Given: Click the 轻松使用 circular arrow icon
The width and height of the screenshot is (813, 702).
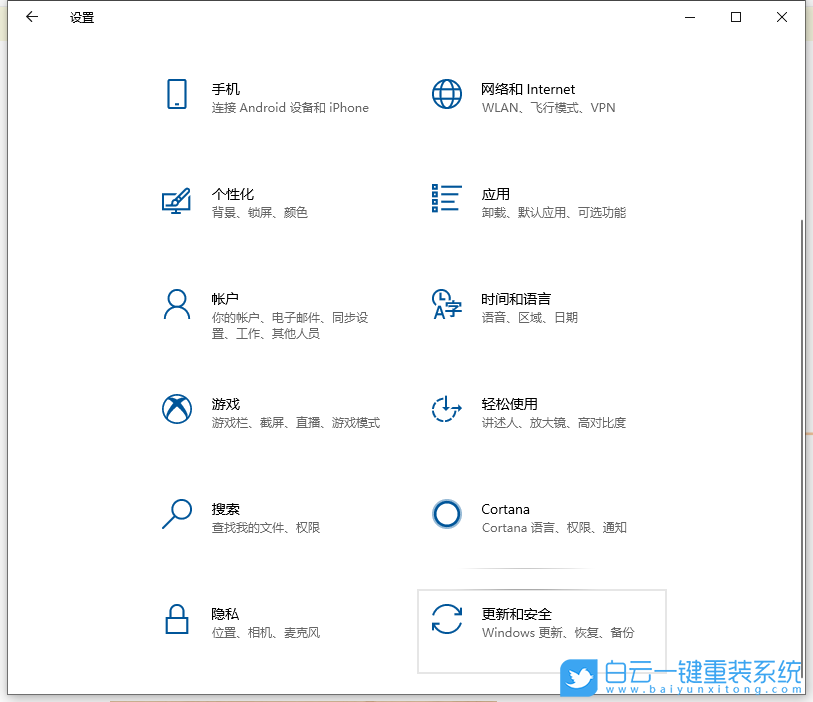Looking at the screenshot, I should pyautogui.click(x=446, y=409).
